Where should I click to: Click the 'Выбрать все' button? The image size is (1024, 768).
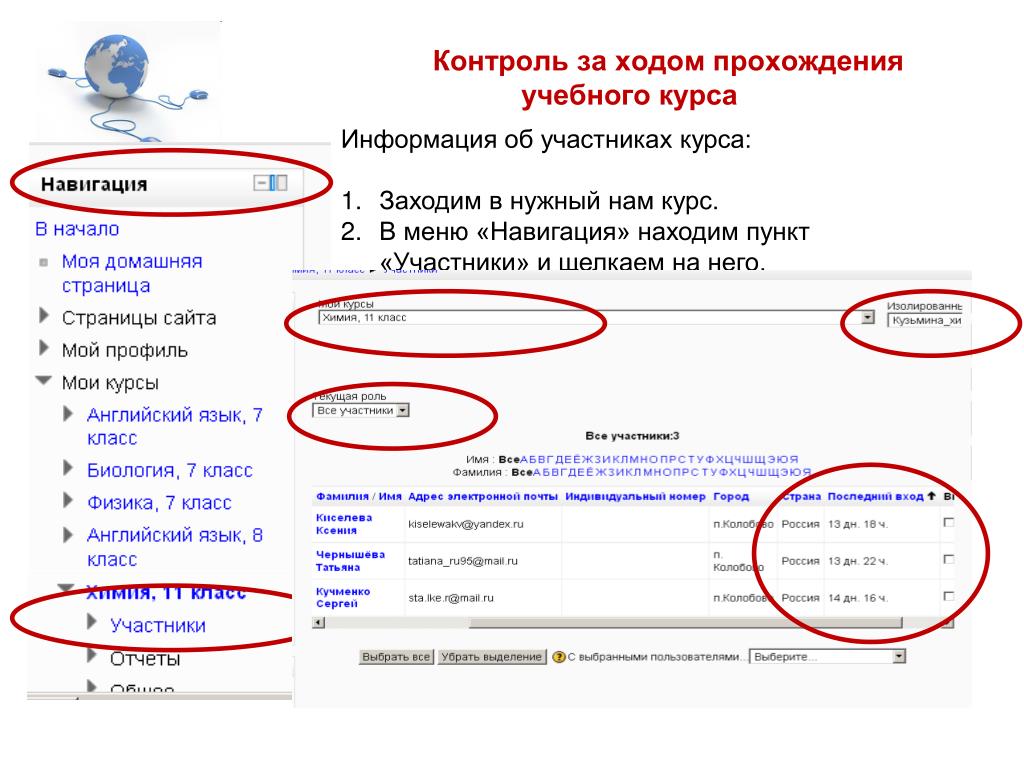click(396, 657)
